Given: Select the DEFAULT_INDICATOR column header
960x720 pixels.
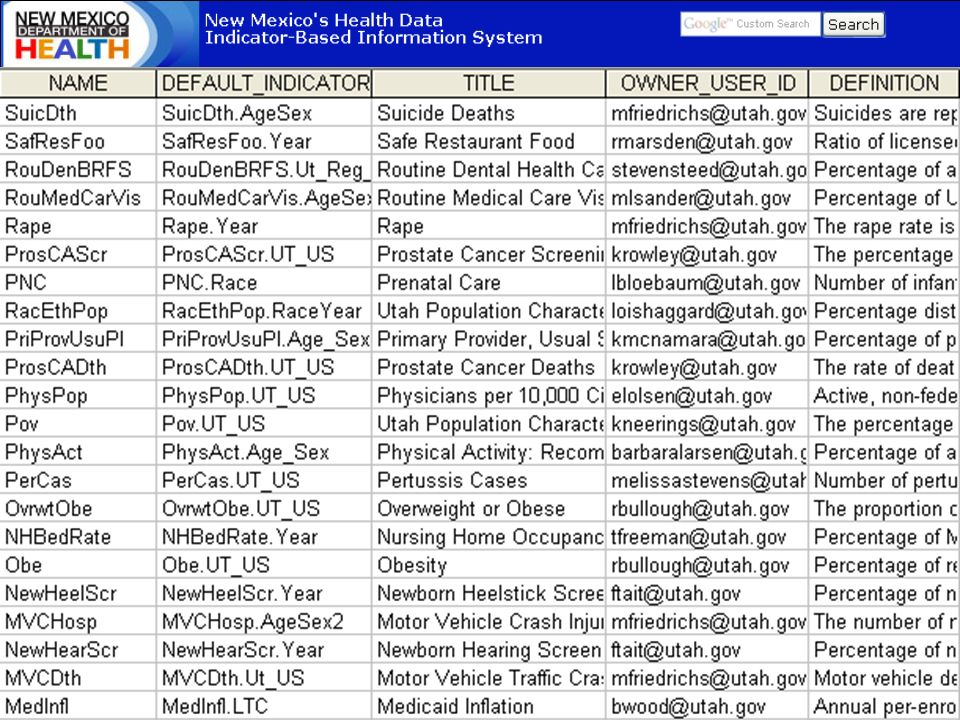Looking at the screenshot, I should pyautogui.click(x=264, y=83).
